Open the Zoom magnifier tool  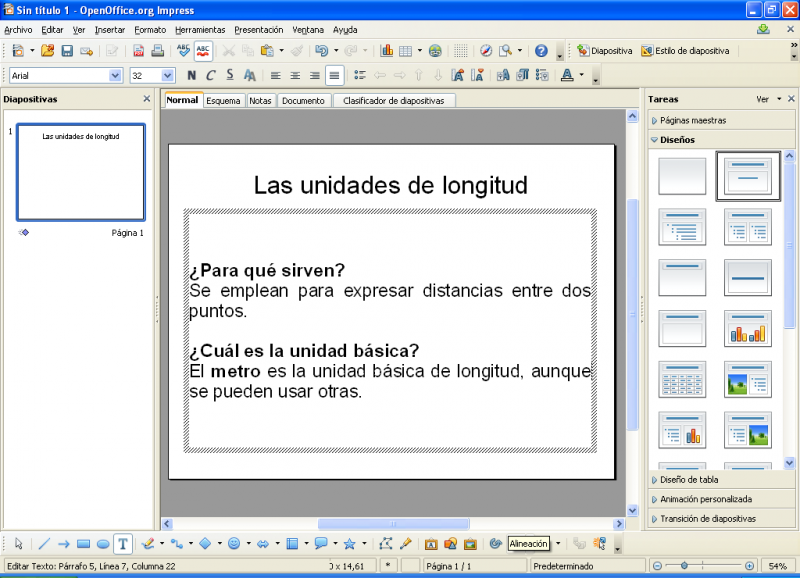point(505,51)
